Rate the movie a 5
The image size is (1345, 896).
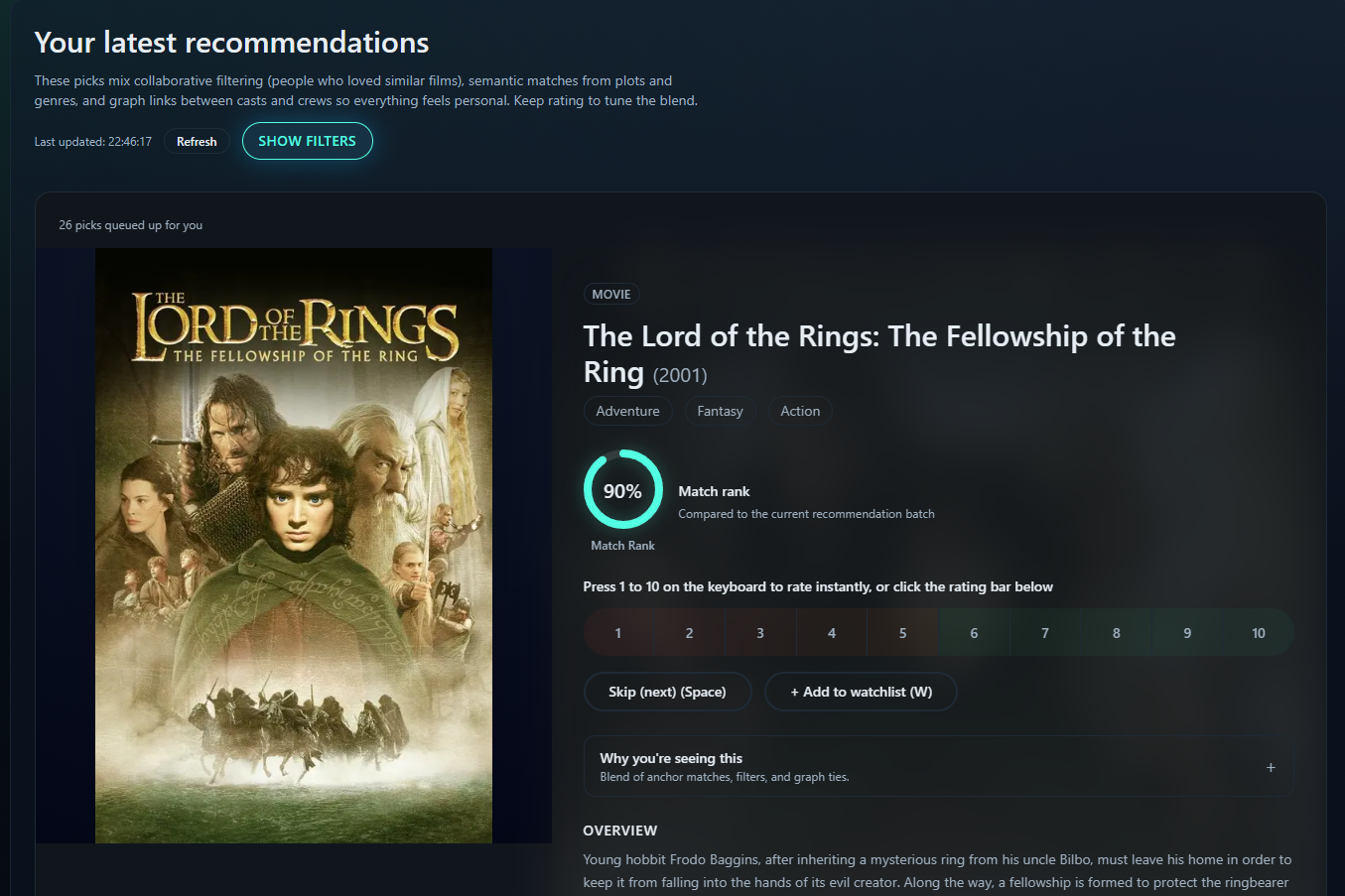902,632
